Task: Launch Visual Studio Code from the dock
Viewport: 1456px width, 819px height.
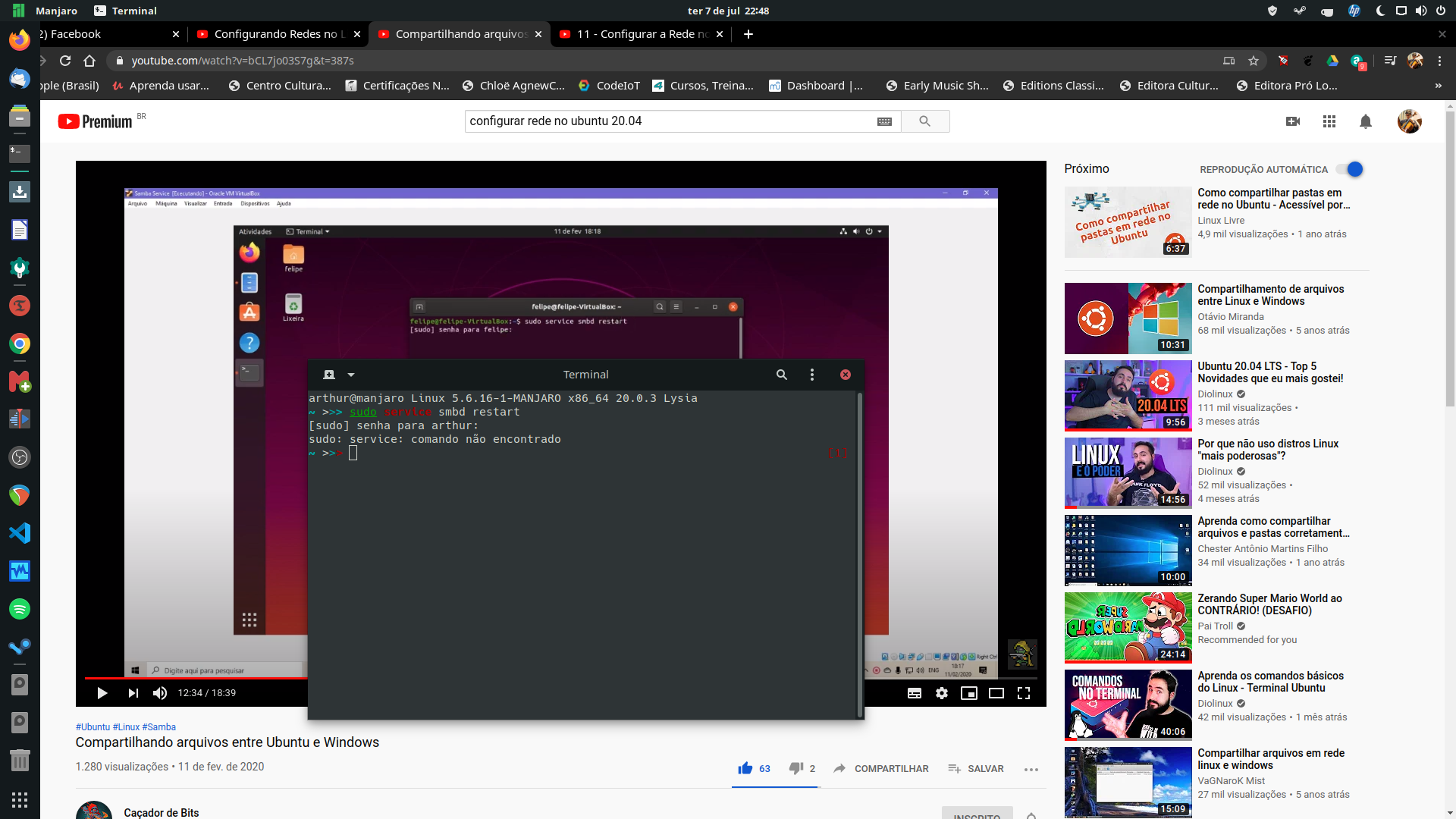Action: (20, 533)
